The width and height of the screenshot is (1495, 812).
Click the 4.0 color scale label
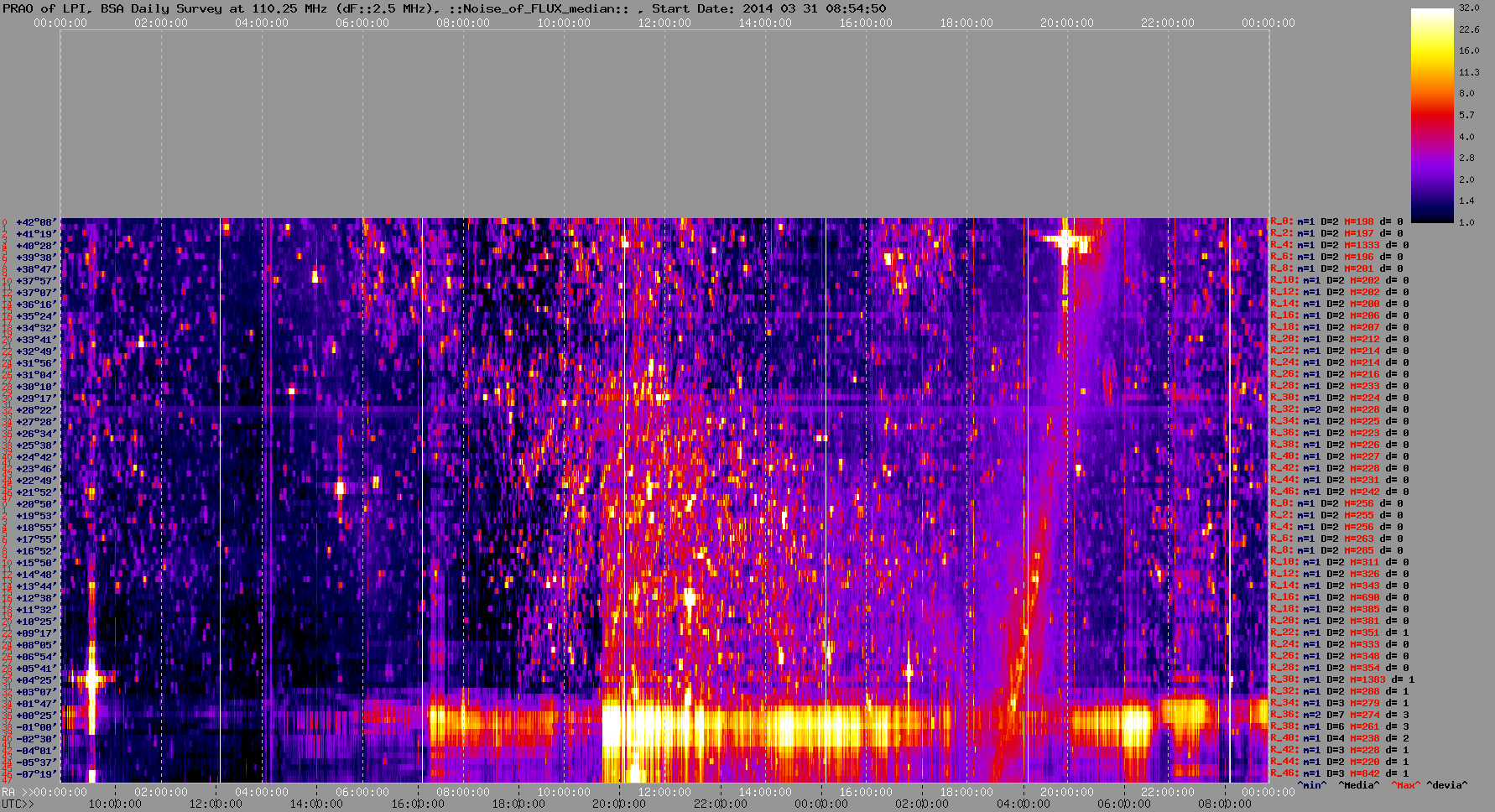pyautogui.click(x=1466, y=137)
